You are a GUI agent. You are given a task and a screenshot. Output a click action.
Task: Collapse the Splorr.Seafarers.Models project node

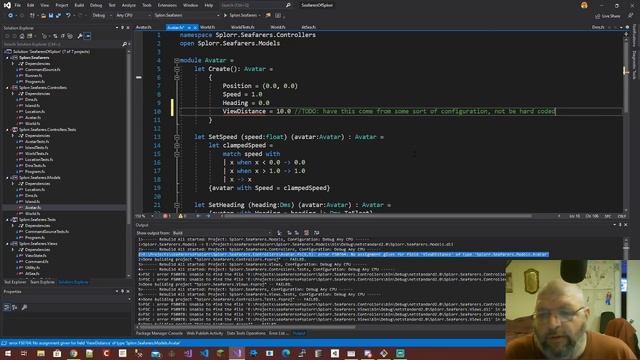click(7, 178)
